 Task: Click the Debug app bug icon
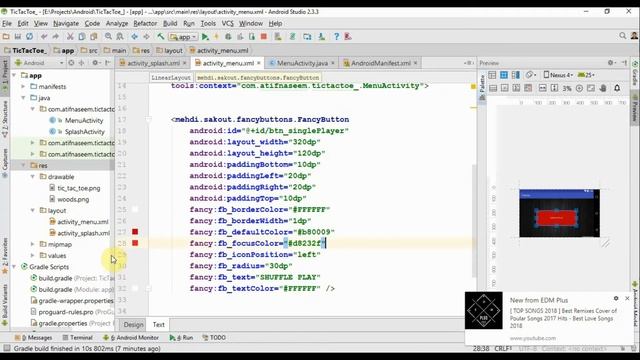coord(228,37)
